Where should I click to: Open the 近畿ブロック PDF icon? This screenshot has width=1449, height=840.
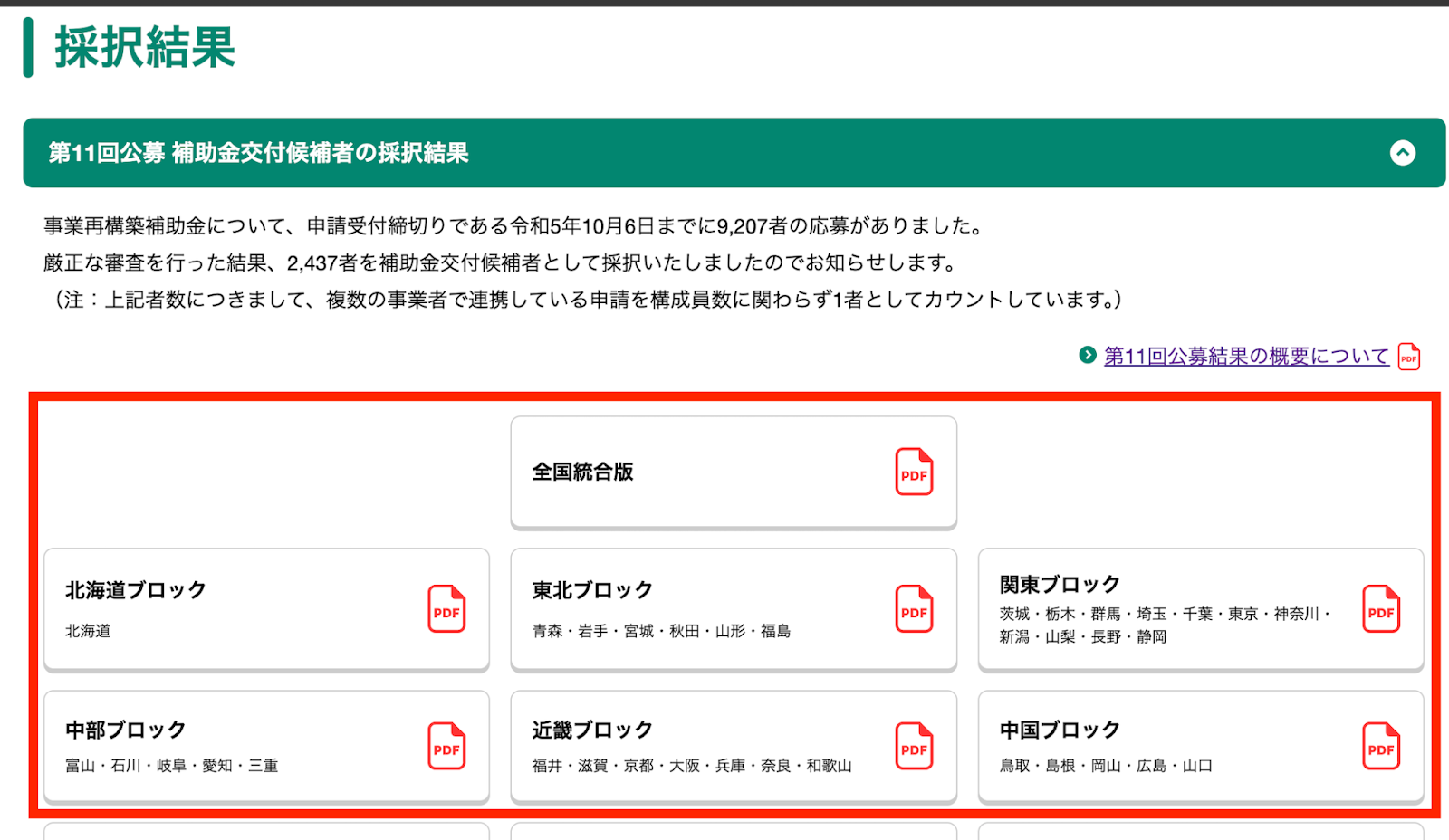pyautogui.click(x=914, y=746)
